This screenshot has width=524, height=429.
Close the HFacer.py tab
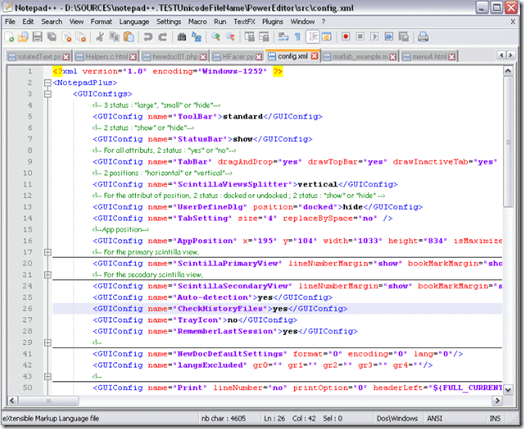[x=259, y=57]
